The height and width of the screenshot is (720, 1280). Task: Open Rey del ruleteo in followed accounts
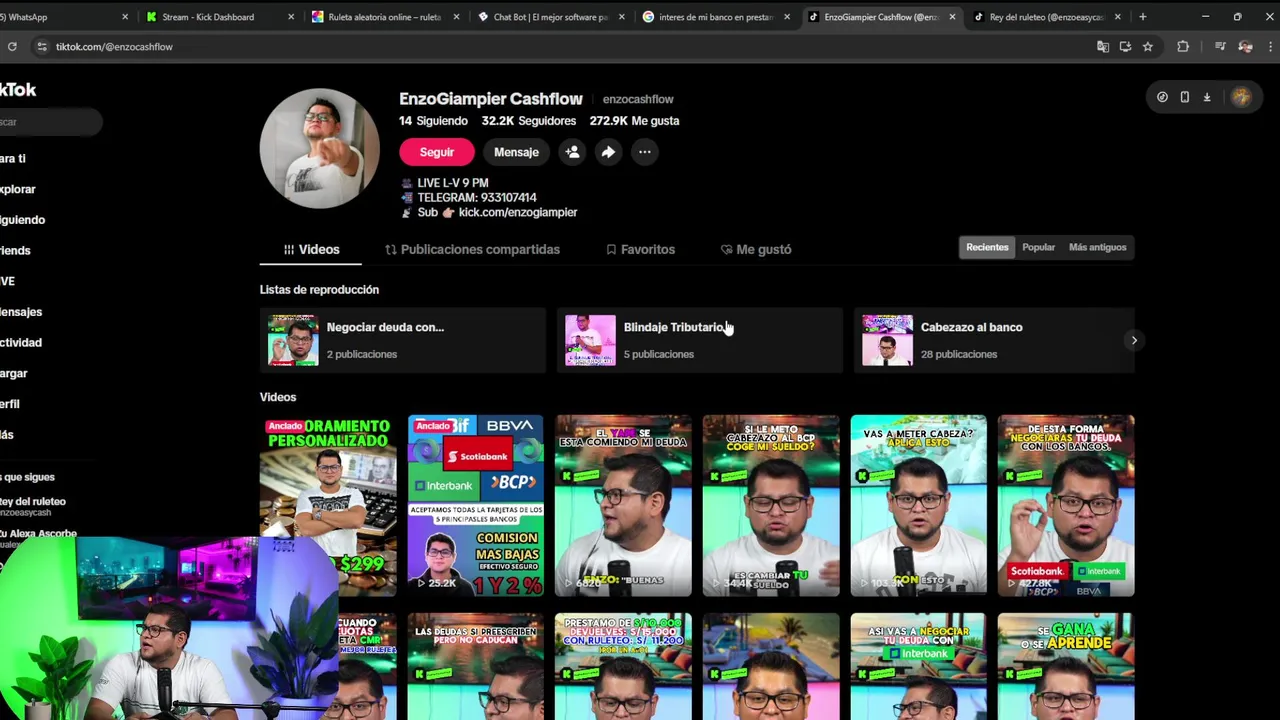click(33, 506)
